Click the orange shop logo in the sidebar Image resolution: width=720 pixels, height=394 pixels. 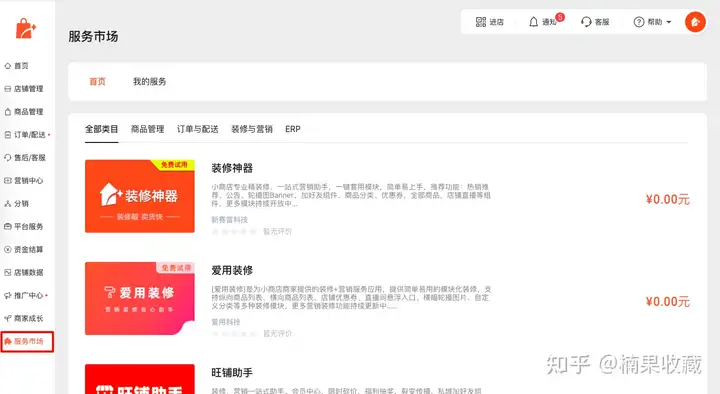pyautogui.click(x=25, y=28)
